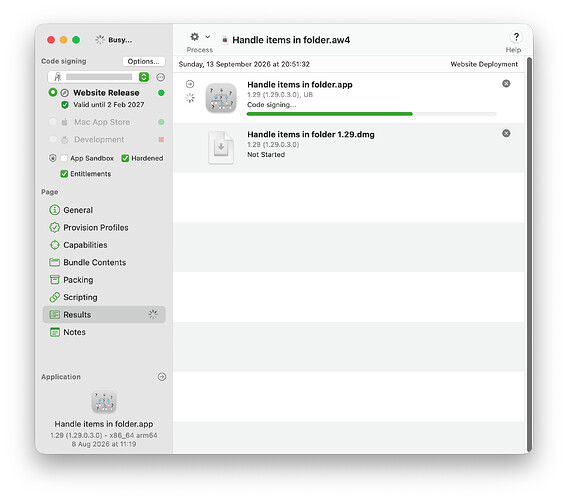Select the Development radio button
Image resolution: width=567 pixels, height=500 pixels.
53,139
